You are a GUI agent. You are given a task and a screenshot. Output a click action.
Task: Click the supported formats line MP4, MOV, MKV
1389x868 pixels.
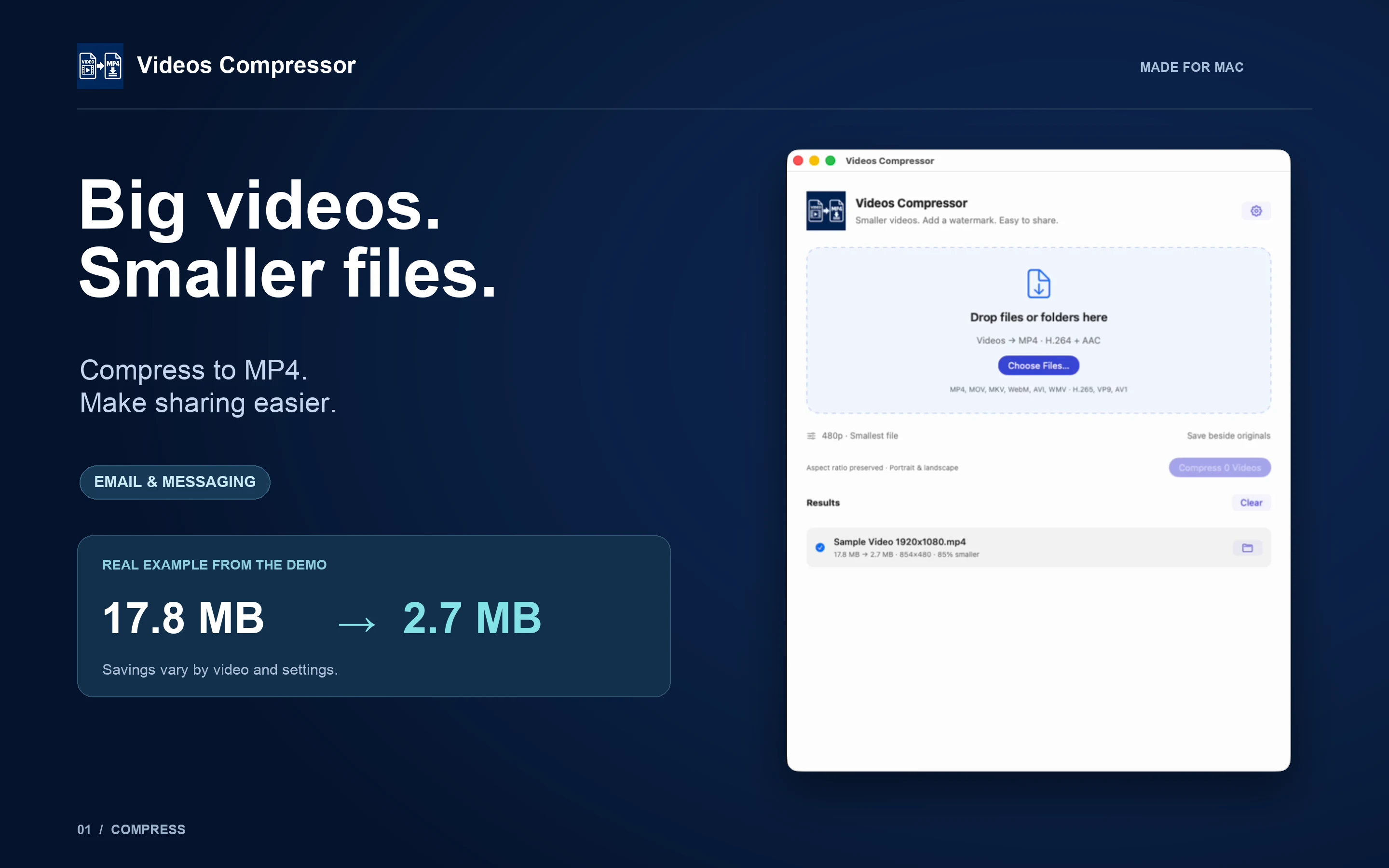(1038, 390)
